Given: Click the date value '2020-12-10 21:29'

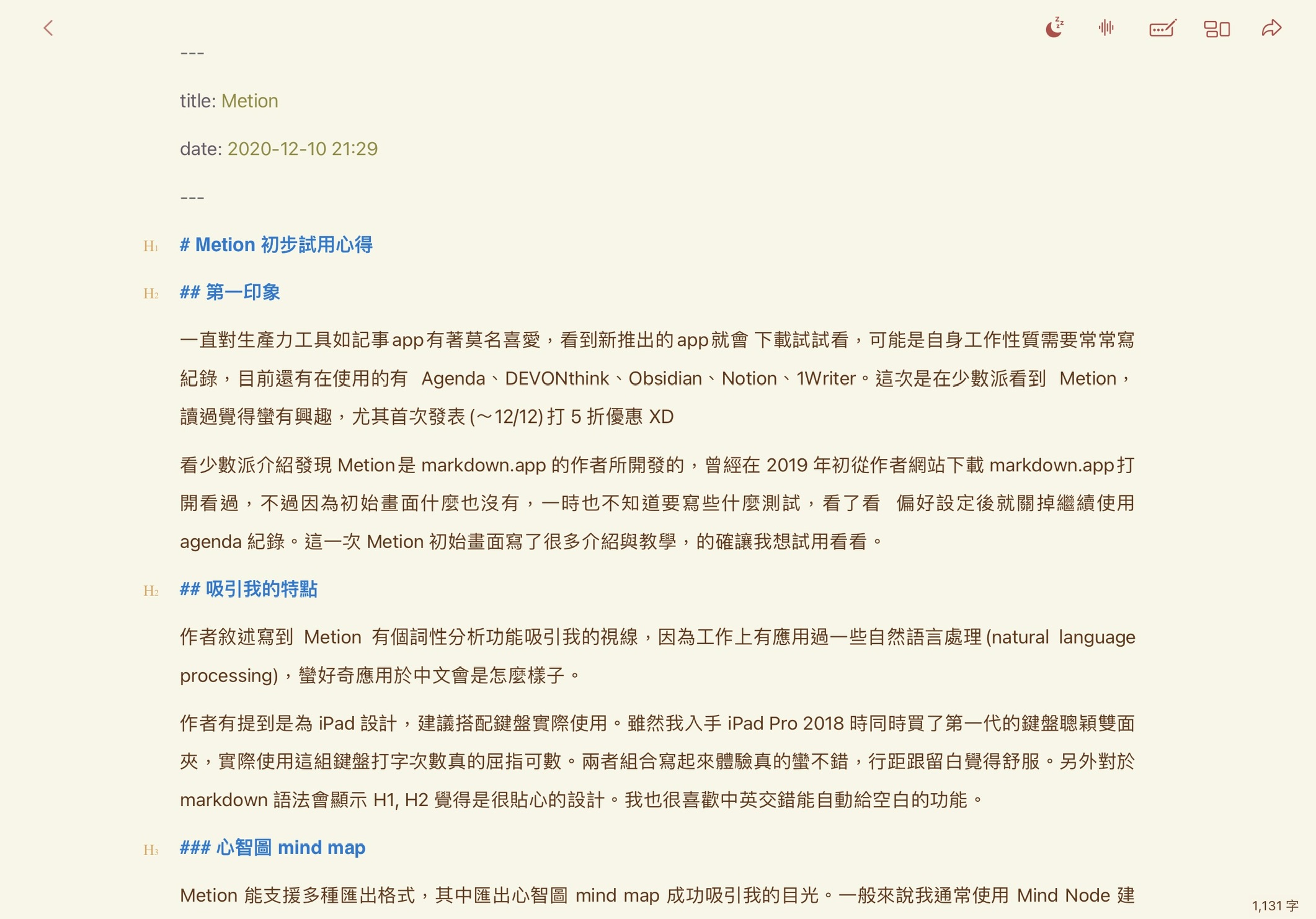Looking at the screenshot, I should click(x=302, y=149).
